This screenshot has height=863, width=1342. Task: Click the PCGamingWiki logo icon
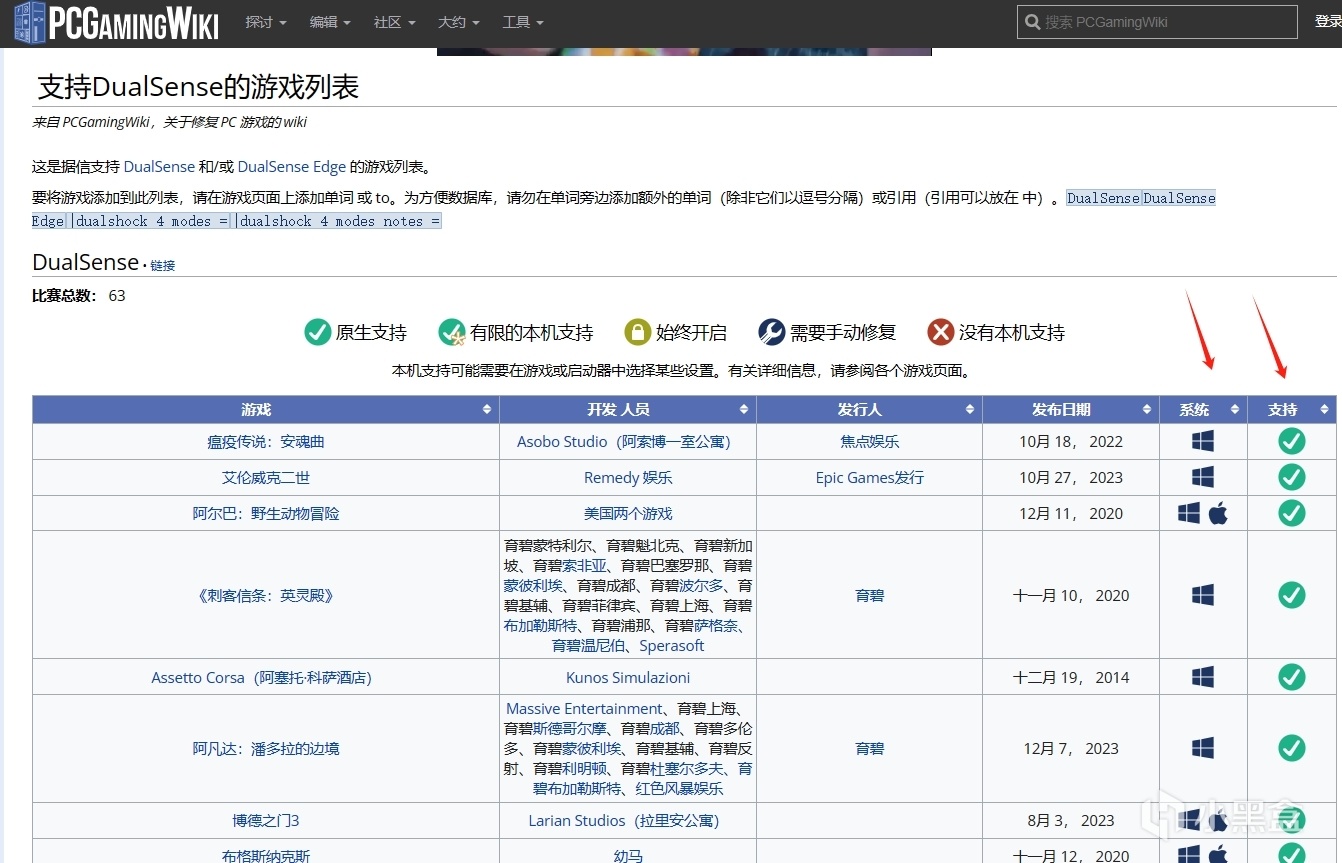point(28,22)
